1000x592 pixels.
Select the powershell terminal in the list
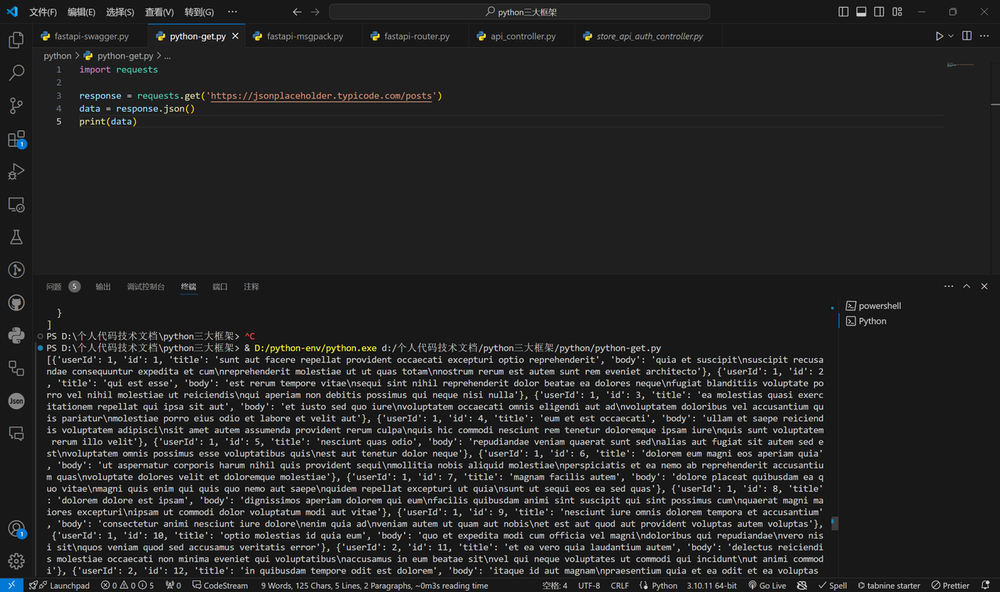tap(879, 306)
